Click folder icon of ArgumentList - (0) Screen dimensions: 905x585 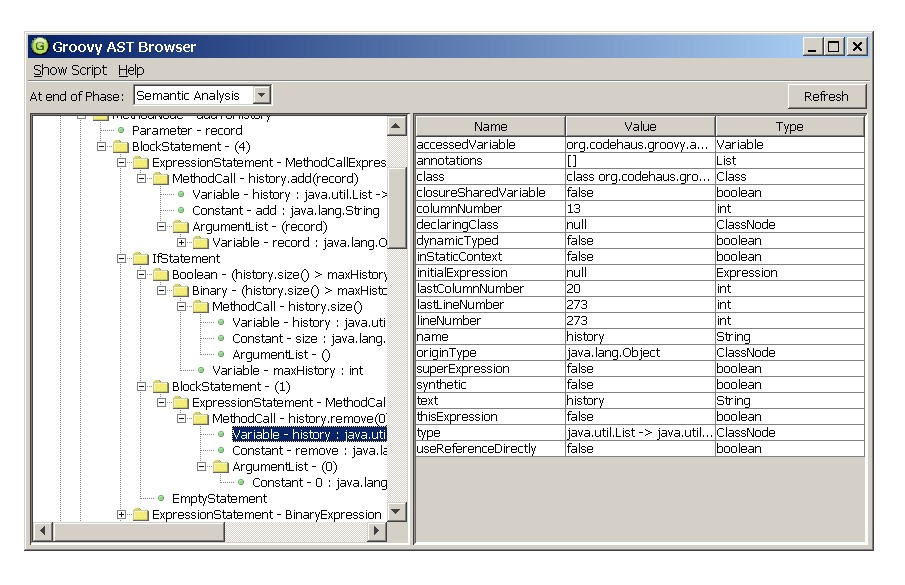pyautogui.click(x=220, y=466)
